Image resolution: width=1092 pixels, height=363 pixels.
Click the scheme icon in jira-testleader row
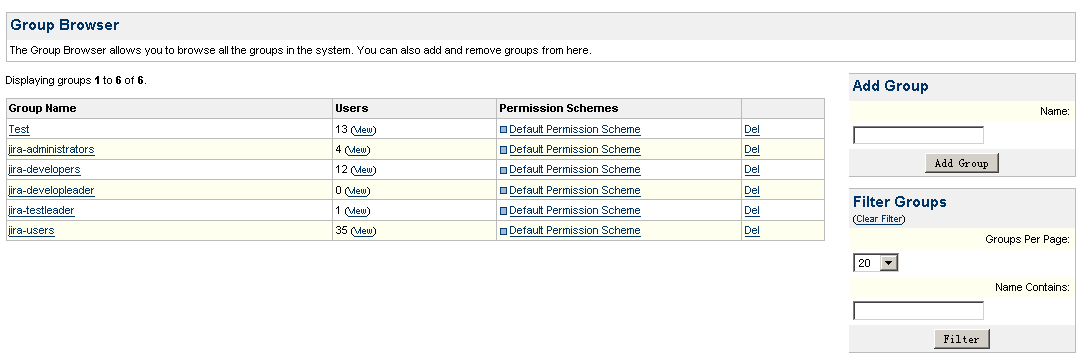(504, 210)
